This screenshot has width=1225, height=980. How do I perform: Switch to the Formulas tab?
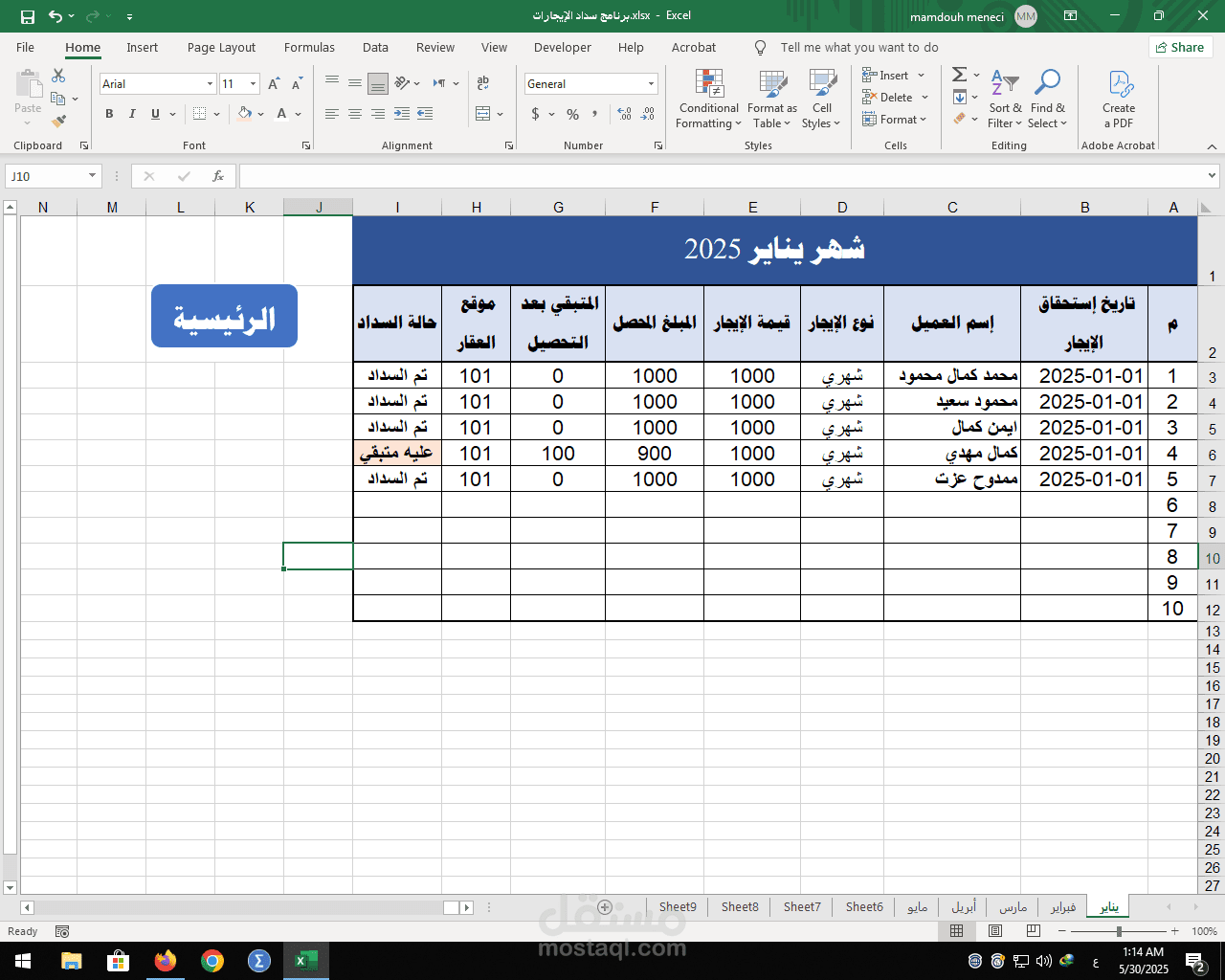click(309, 47)
